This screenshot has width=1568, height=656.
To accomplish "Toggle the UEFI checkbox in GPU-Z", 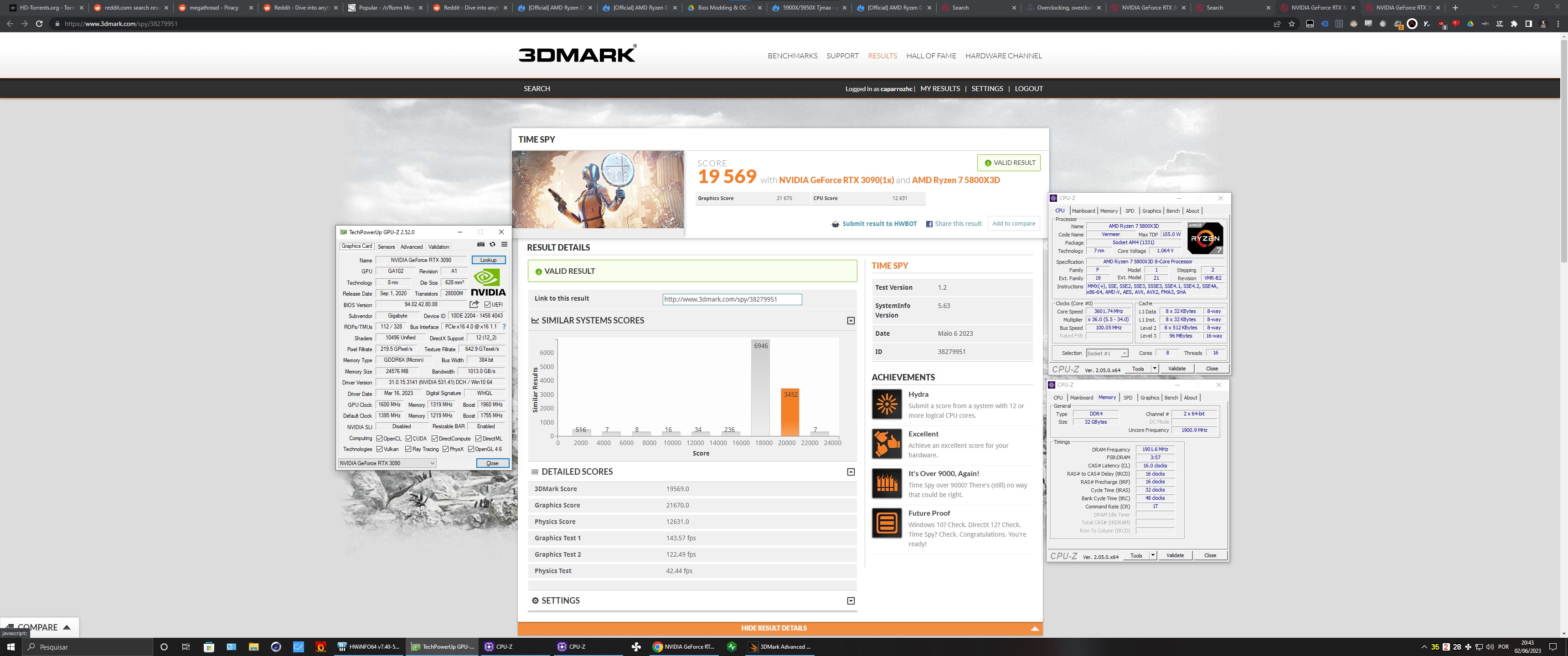I will point(488,305).
